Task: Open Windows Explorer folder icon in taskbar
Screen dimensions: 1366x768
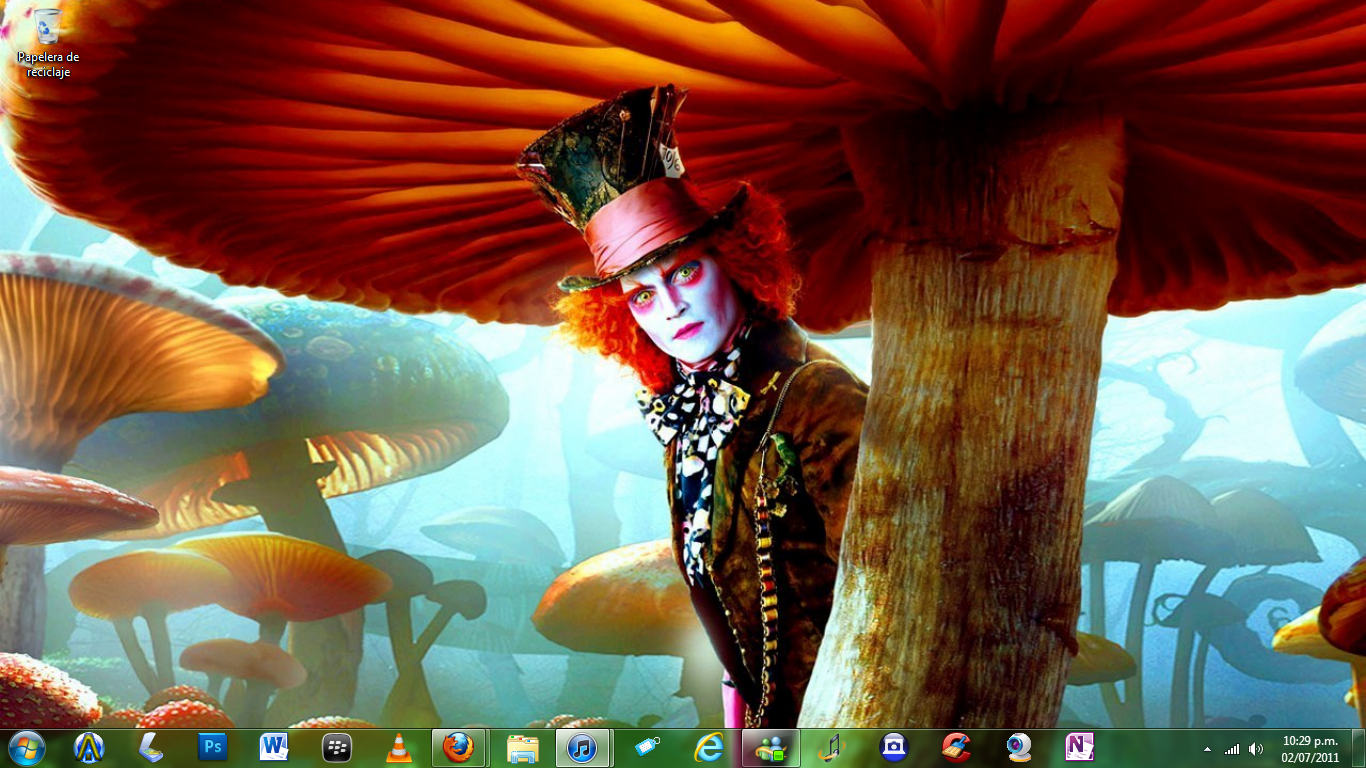Action: [x=522, y=747]
